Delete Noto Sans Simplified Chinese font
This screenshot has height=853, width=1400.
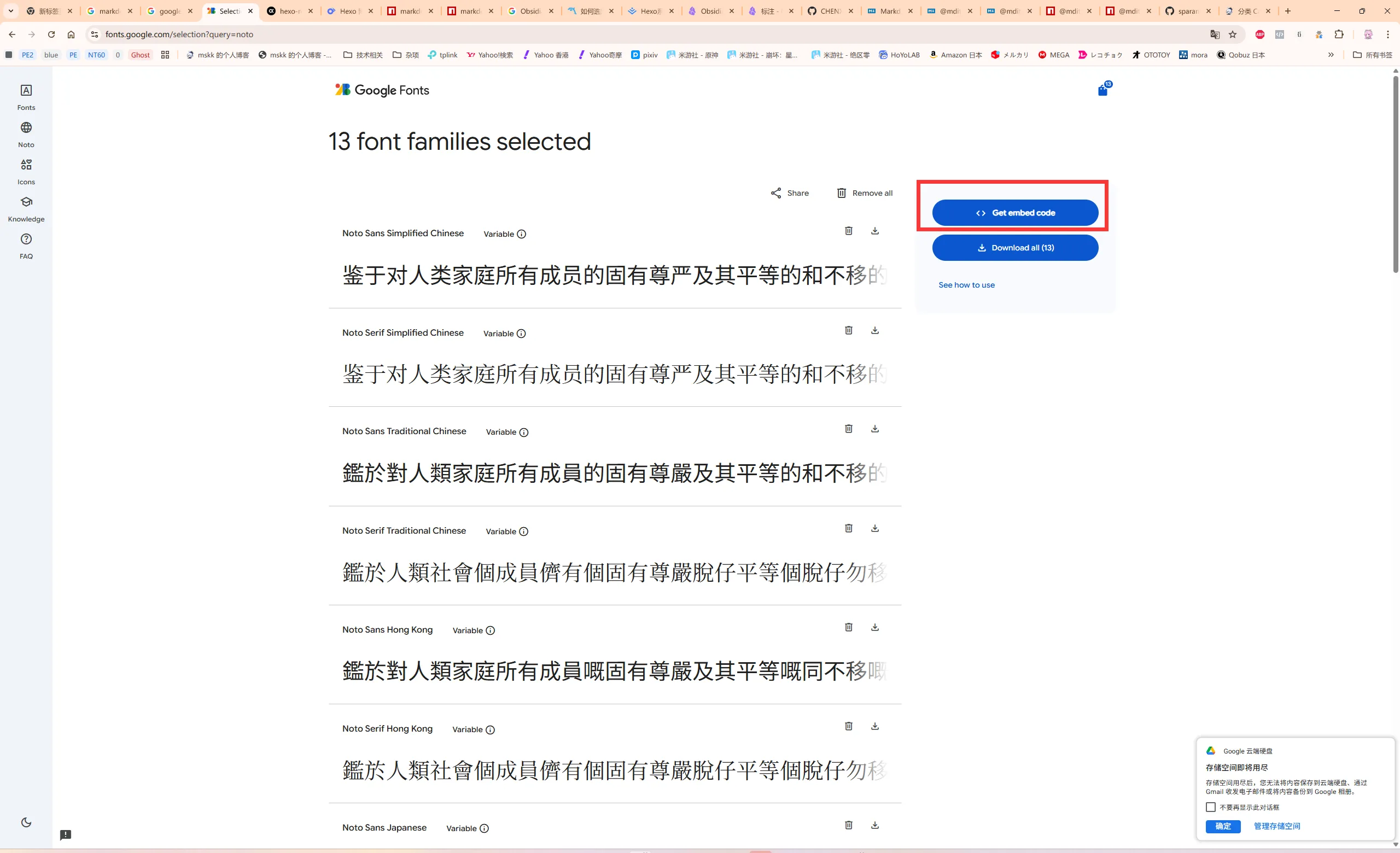(x=848, y=231)
